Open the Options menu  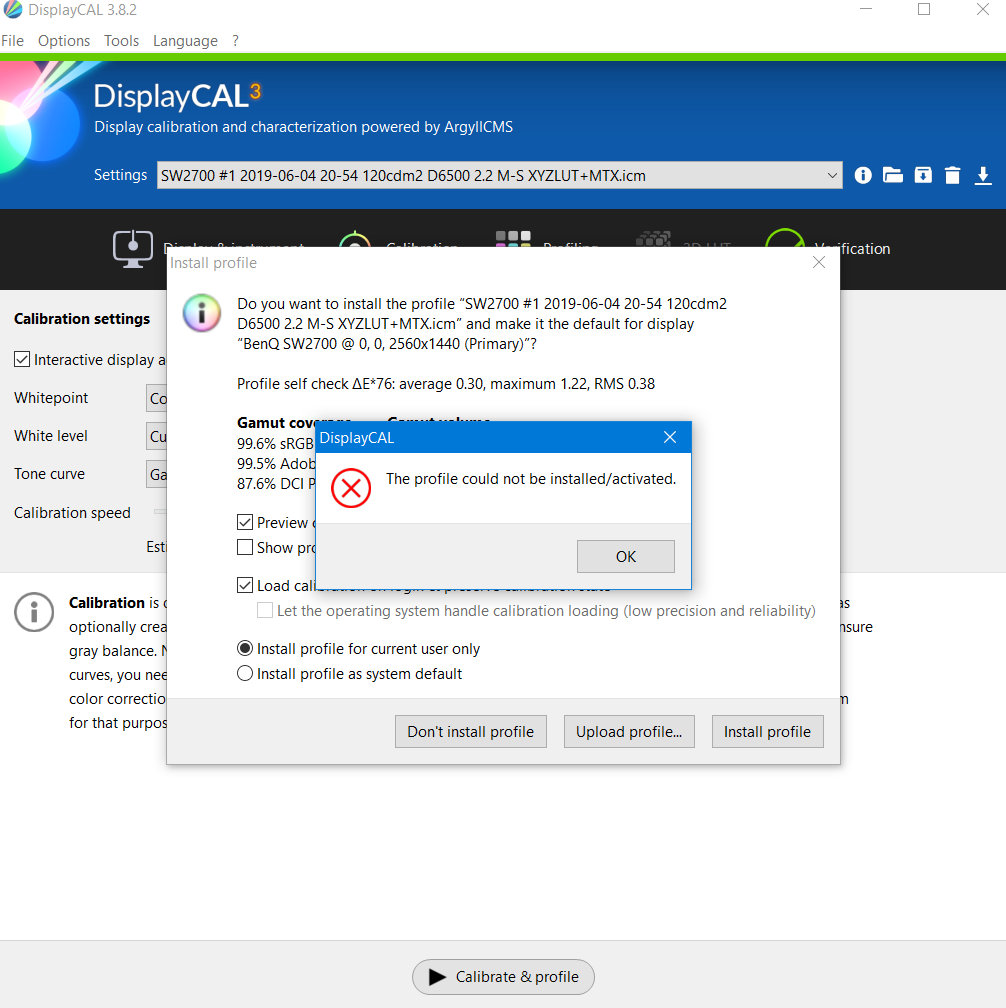pyautogui.click(x=64, y=40)
